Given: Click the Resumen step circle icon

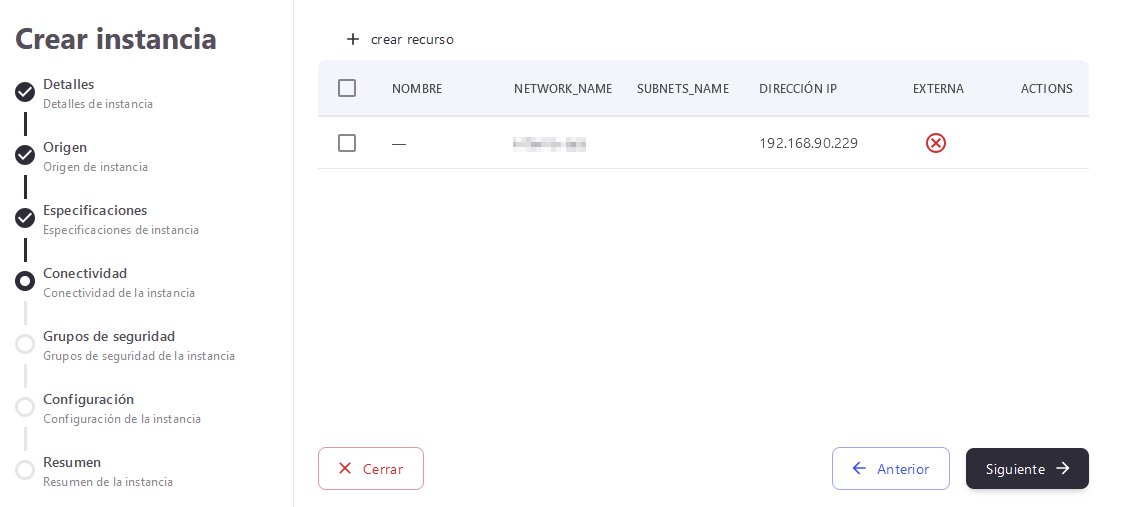Looking at the screenshot, I should 25,470.
